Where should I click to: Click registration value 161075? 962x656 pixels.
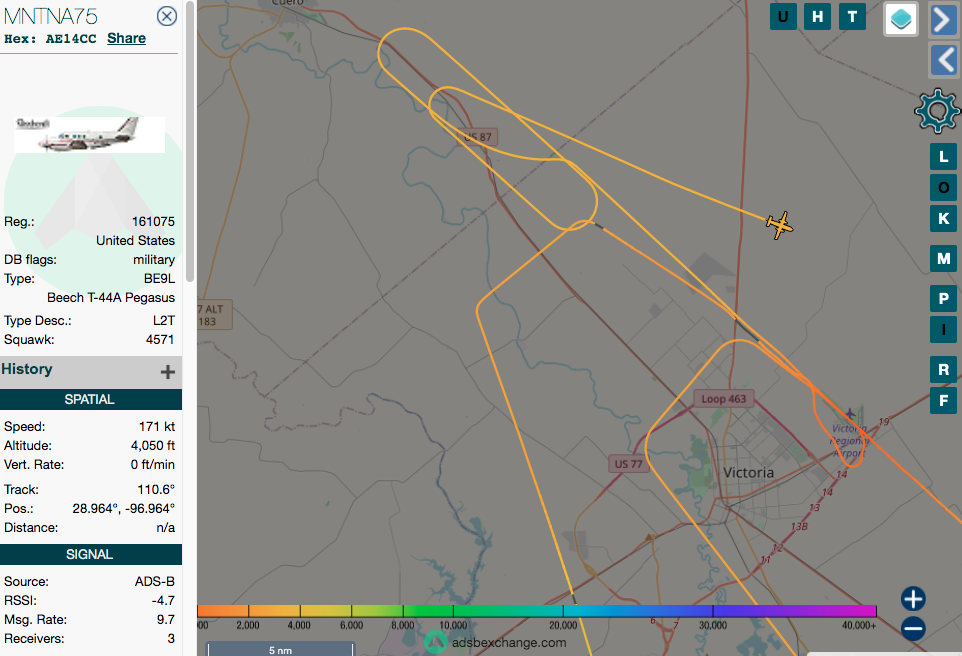click(x=153, y=222)
